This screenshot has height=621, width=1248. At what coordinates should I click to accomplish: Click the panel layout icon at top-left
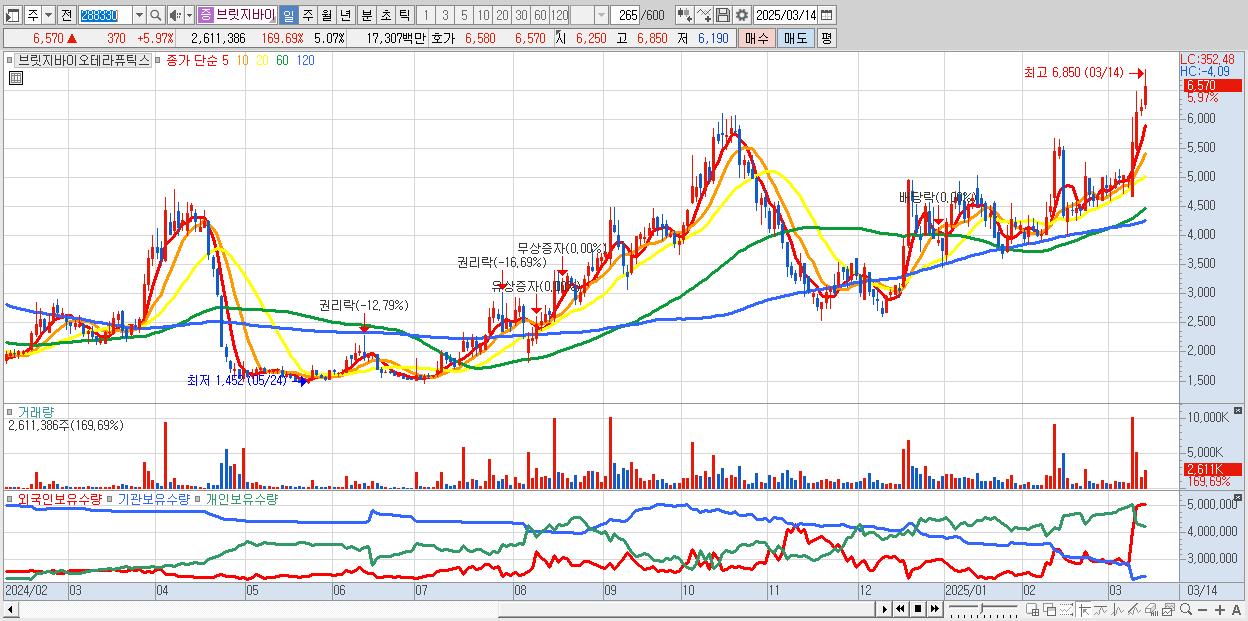pyautogui.click(x=12, y=16)
